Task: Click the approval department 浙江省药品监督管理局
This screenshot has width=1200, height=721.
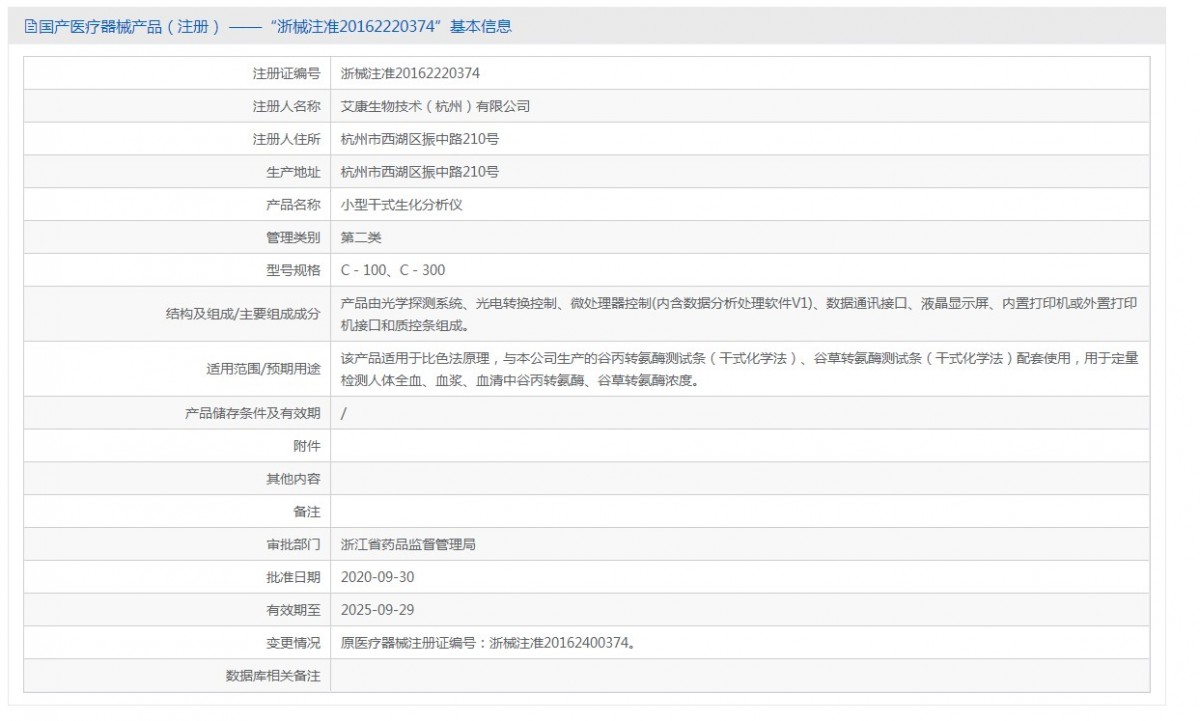Action: [408, 545]
